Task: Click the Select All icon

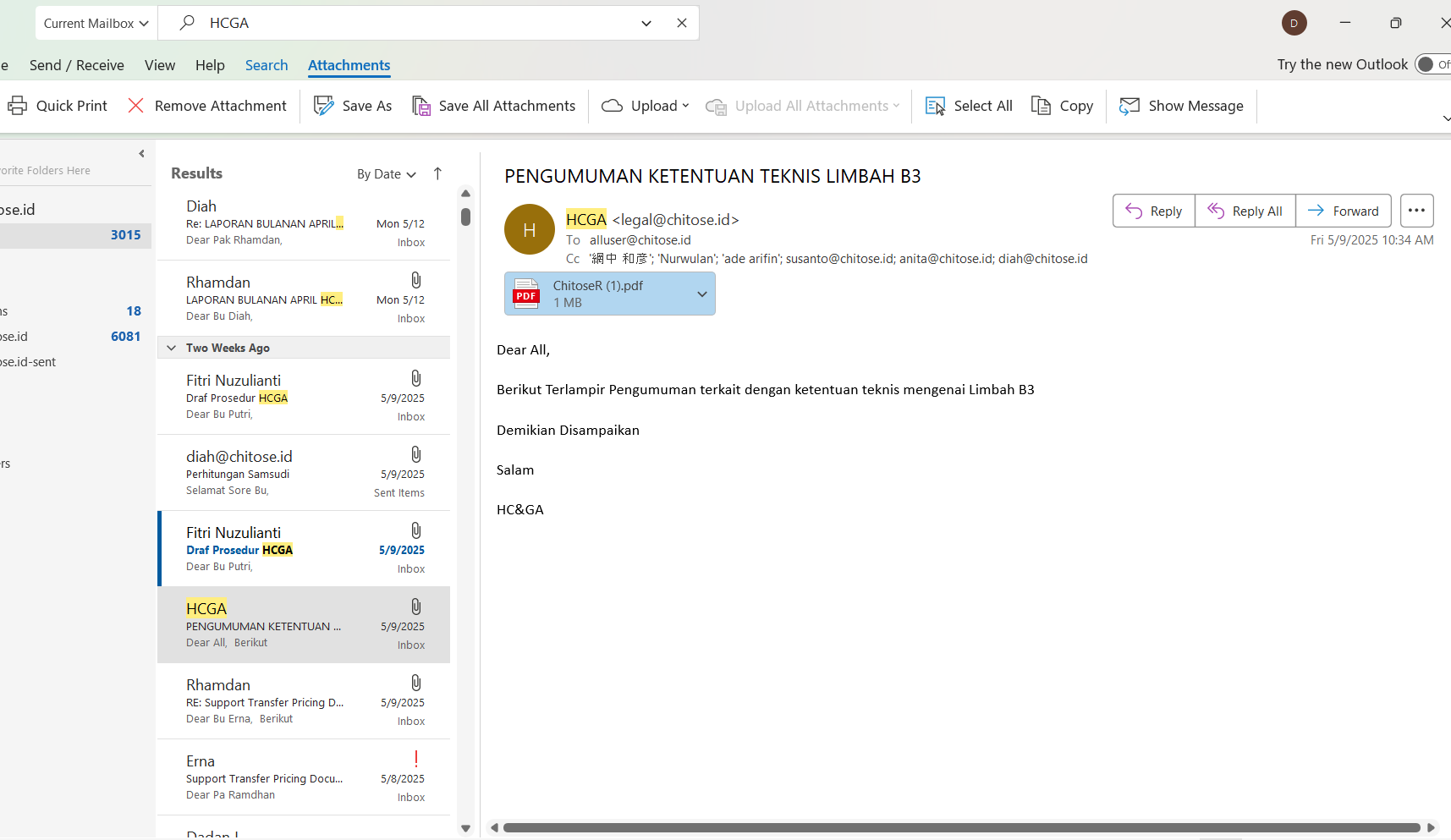Action: coord(935,106)
